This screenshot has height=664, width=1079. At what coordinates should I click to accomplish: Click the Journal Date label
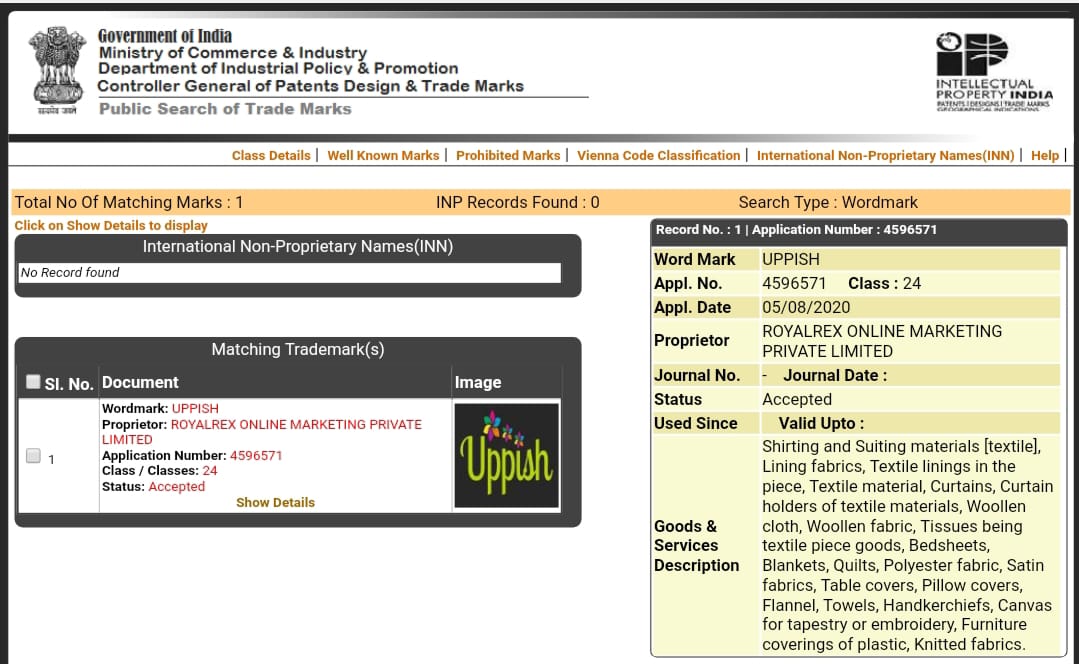point(835,376)
